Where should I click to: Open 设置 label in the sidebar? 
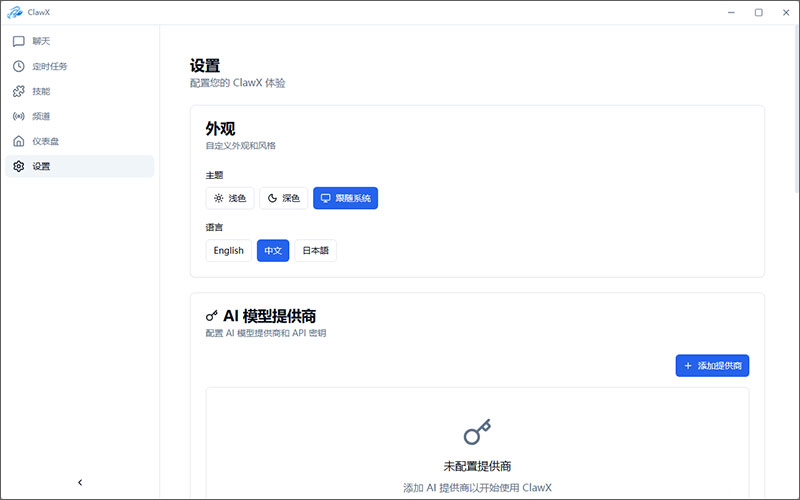[x=41, y=166]
